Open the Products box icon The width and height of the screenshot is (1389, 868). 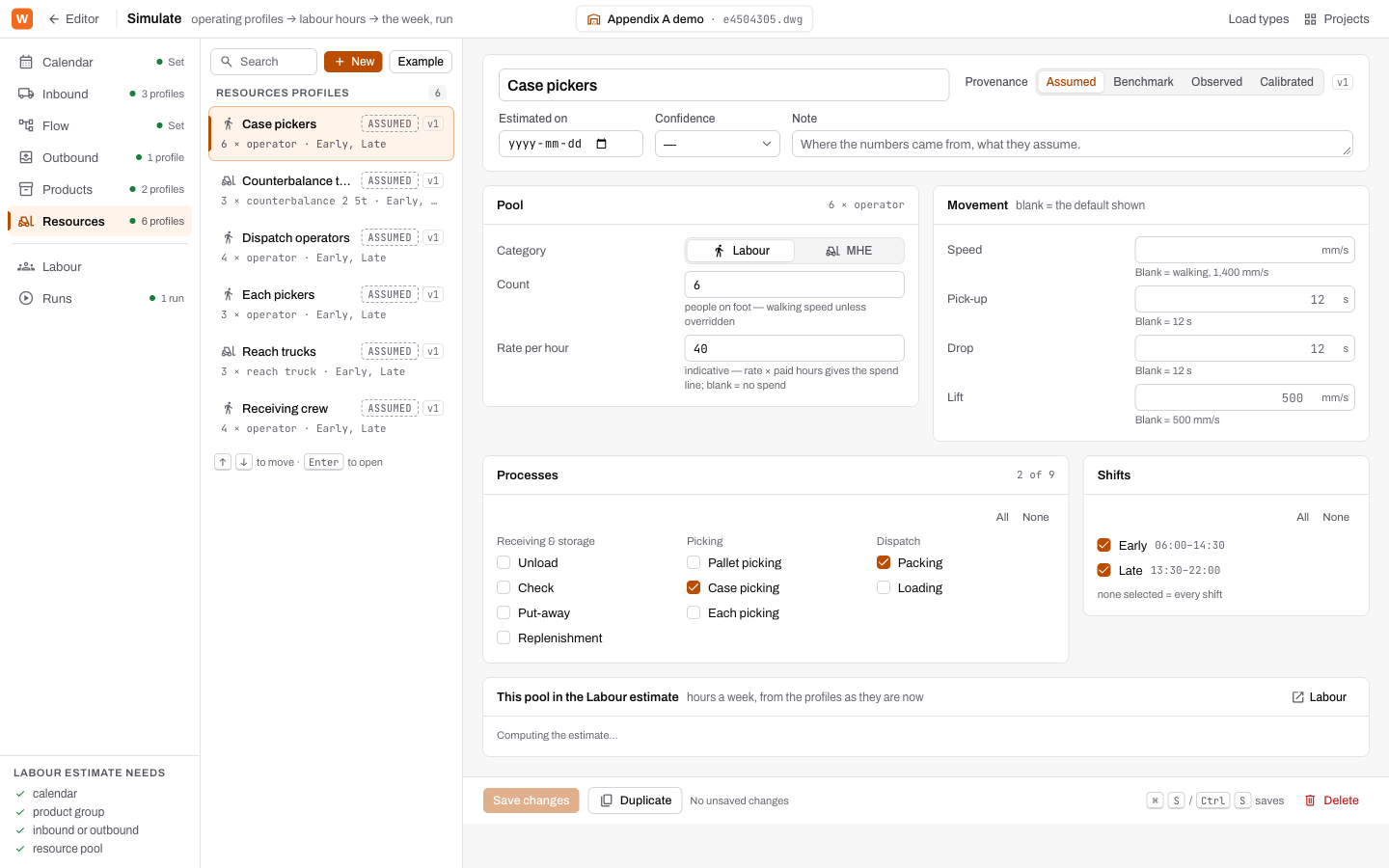(26, 189)
